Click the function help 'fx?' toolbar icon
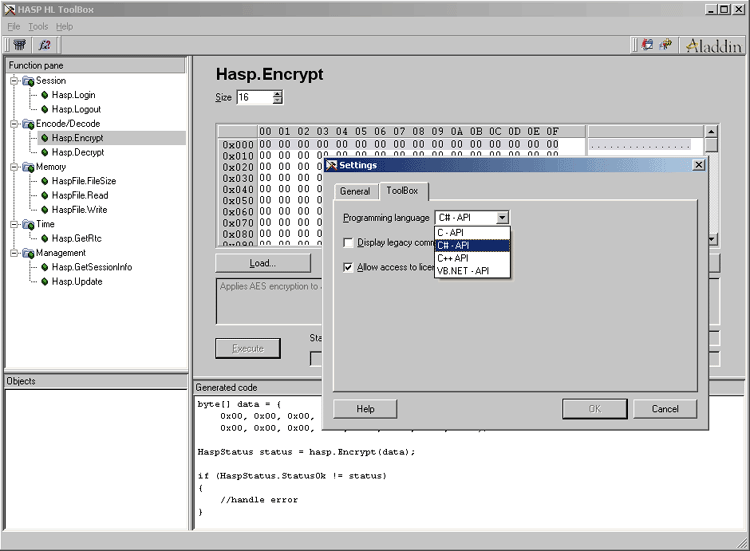The height and width of the screenshot is (551, 750). (44, 45)
